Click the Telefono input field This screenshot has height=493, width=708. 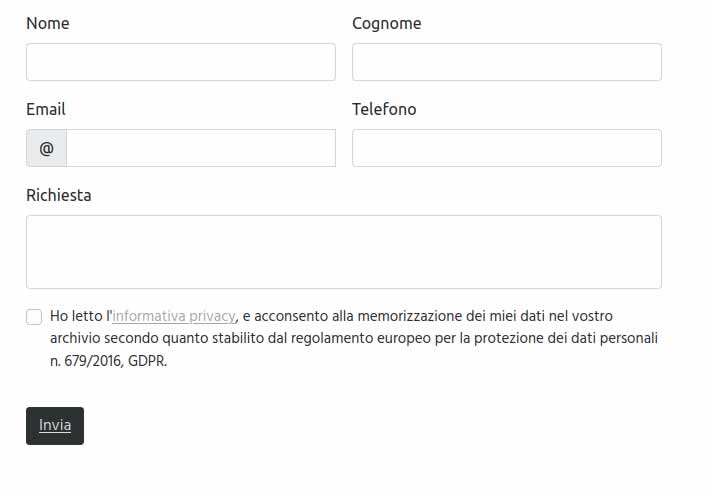point(506,148)
